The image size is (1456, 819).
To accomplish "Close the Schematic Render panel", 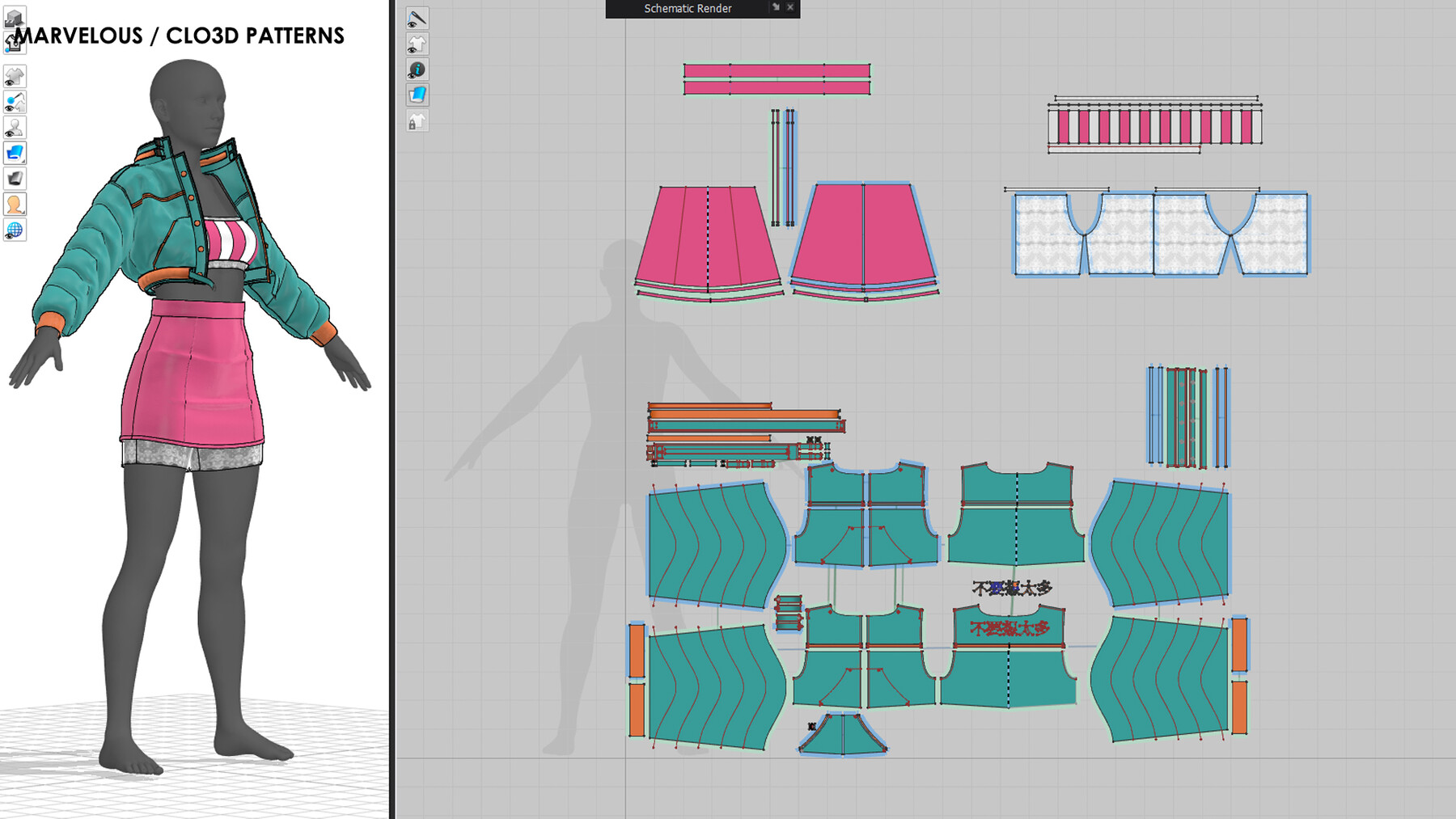I will (x=790, y=7).
